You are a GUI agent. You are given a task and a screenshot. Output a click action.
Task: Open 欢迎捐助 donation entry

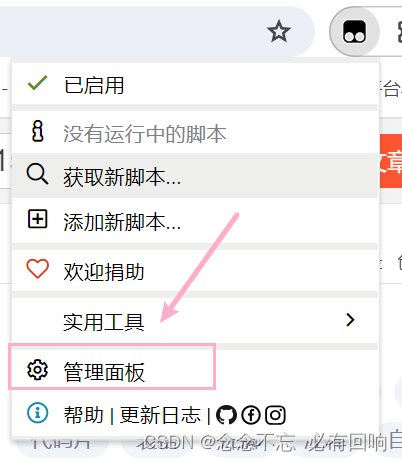[x=195, y=271]
